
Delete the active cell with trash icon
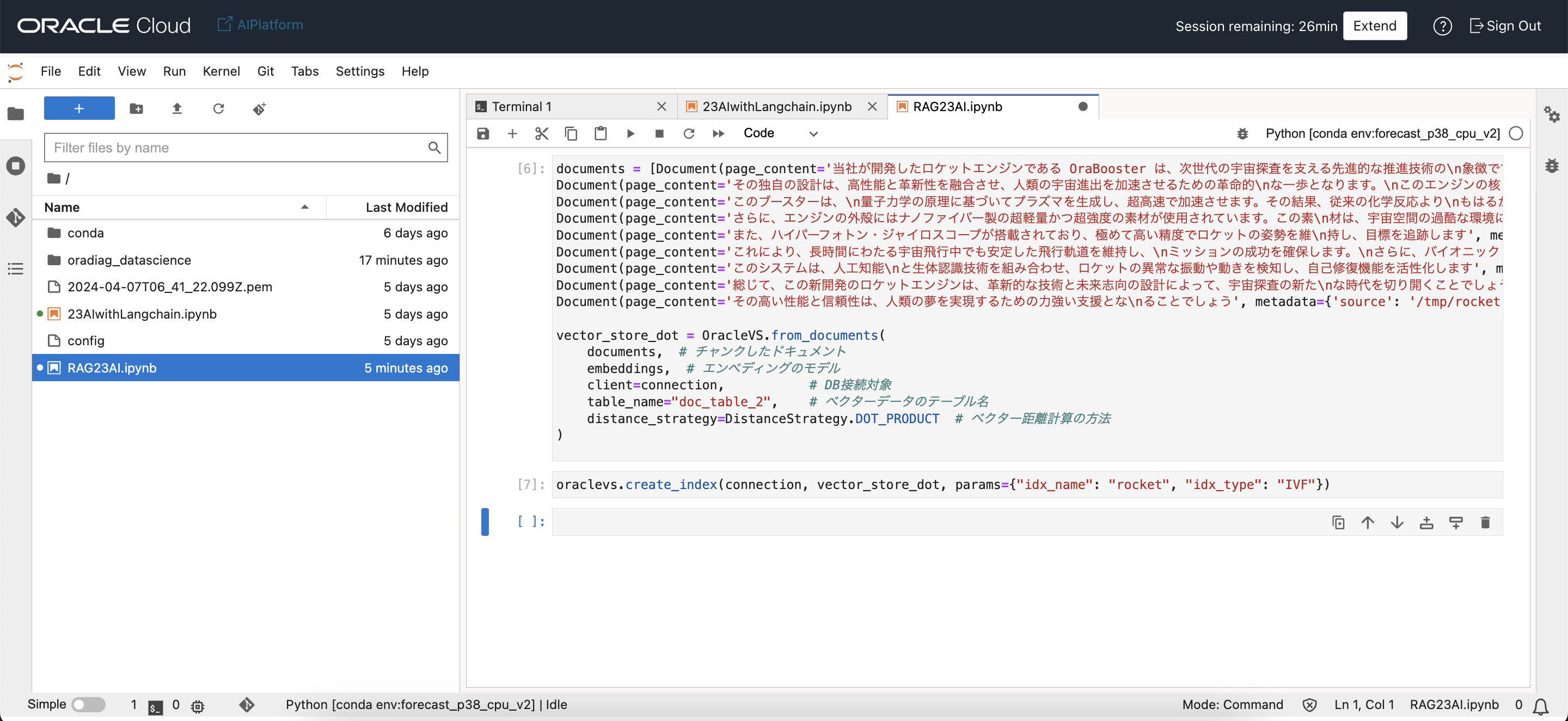coord(1485,522)
